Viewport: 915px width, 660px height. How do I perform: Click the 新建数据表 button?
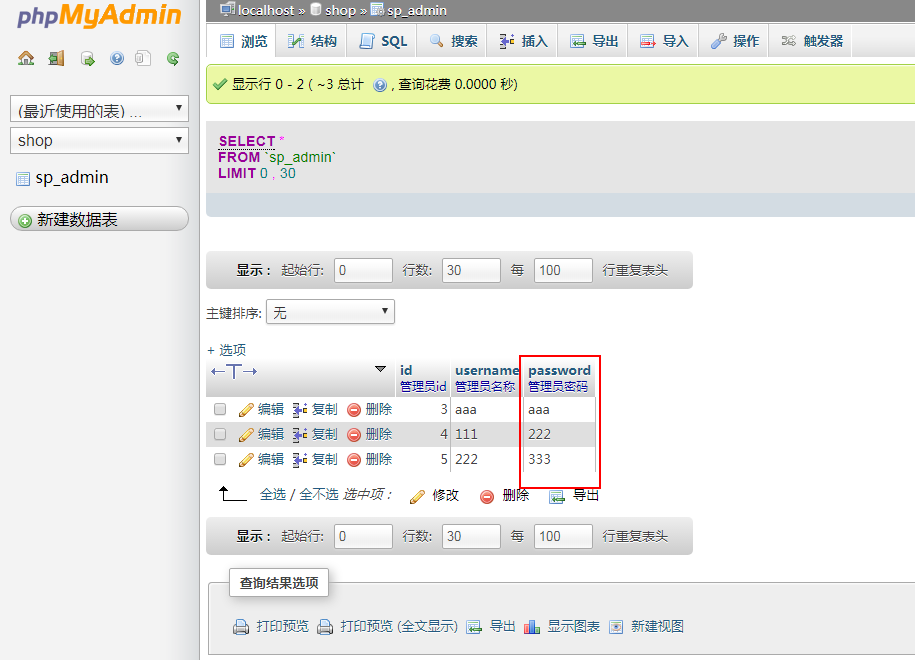(99, 219)
